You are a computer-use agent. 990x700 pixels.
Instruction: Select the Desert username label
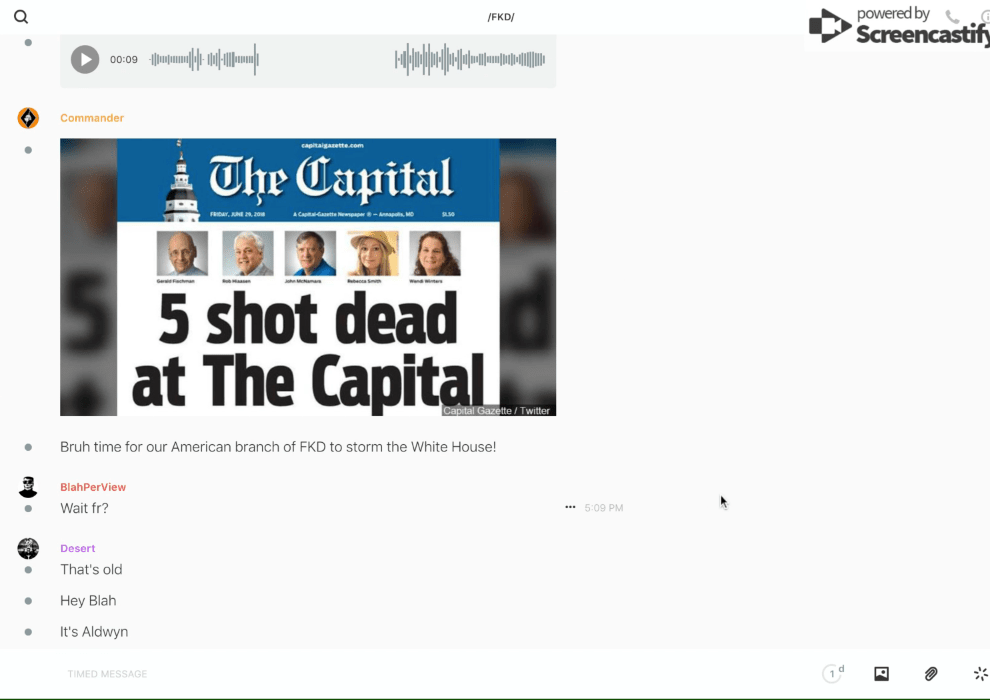(78, 548)
